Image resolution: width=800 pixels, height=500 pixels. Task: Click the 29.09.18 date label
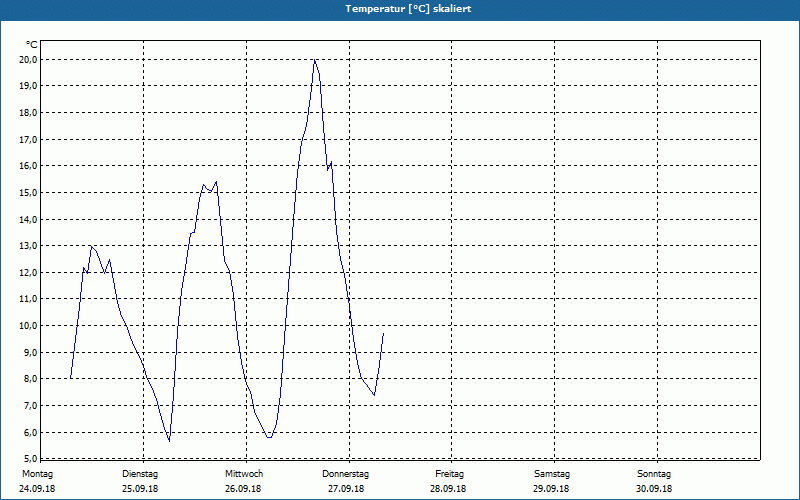click(x=551, y=489)
